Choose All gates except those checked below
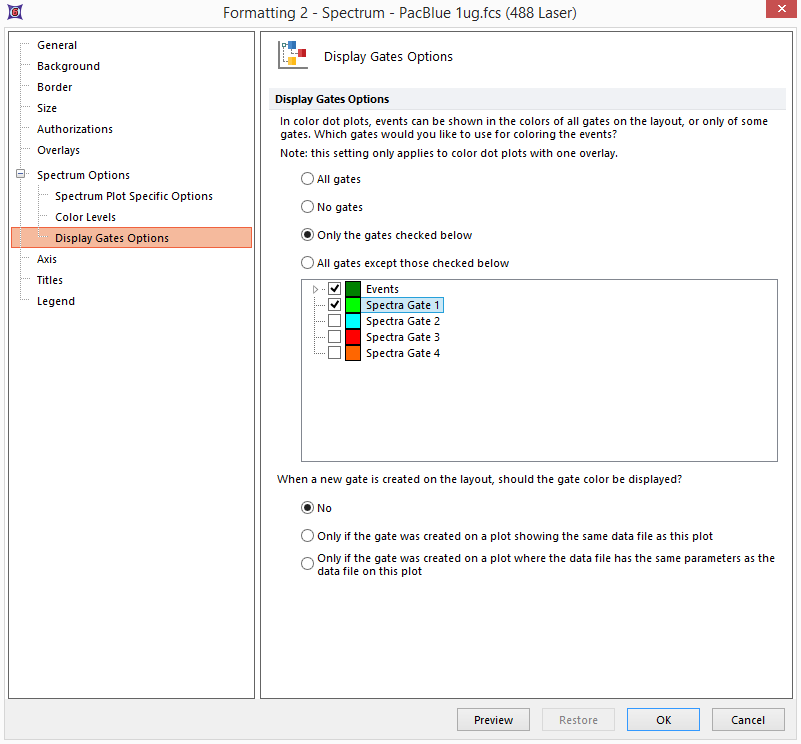 308,263
